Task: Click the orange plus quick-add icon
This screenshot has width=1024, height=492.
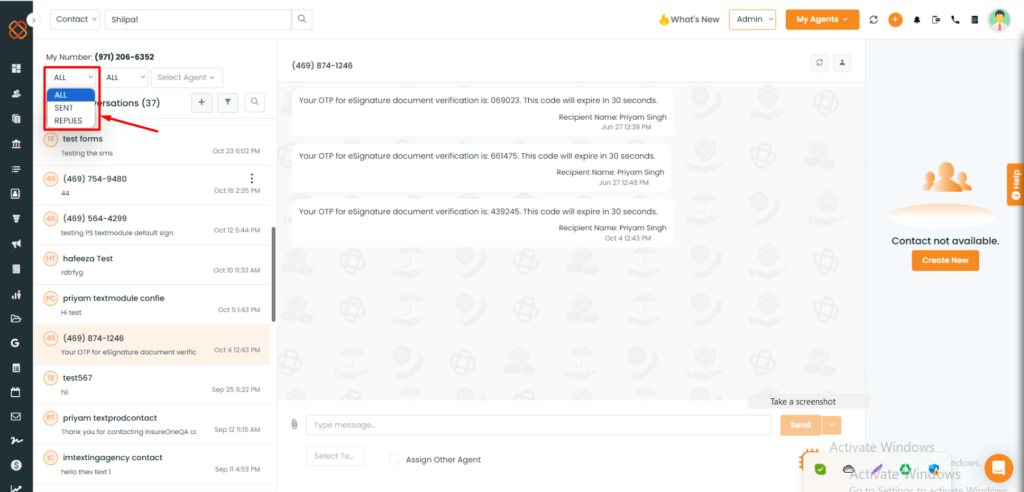Action: coord(895,20)
